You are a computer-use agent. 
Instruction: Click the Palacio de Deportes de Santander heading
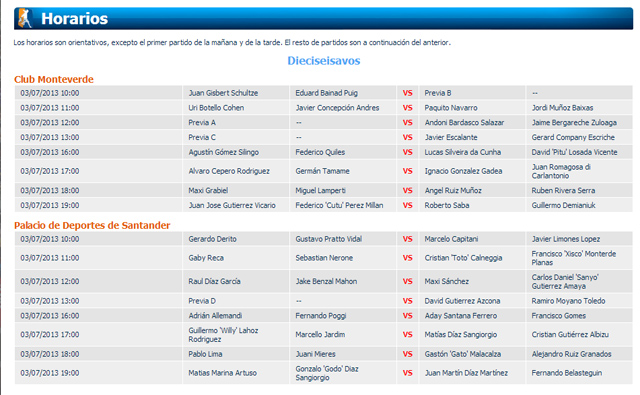tap(92, 225)
